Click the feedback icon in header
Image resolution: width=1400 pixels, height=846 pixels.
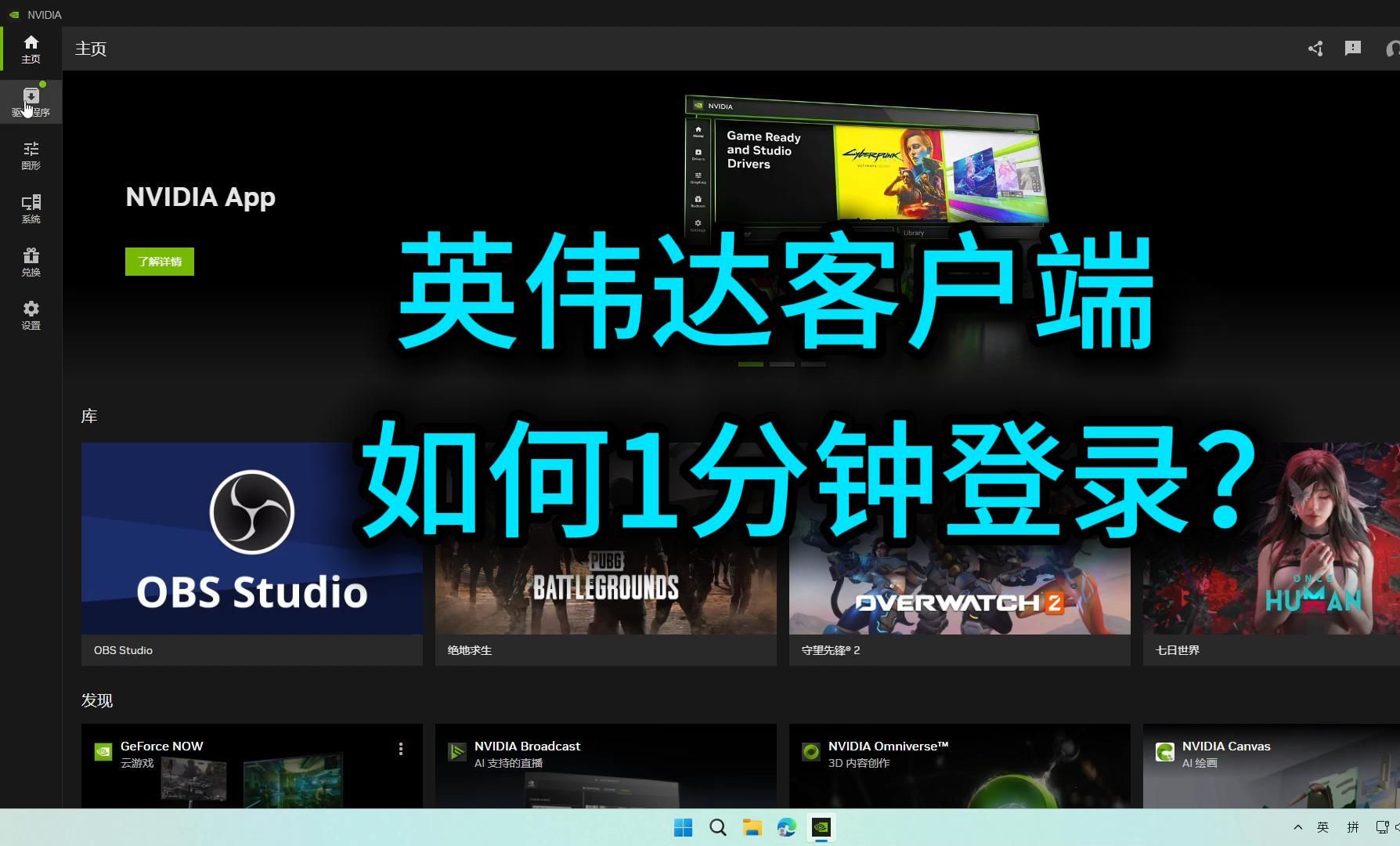coord(1353,49)
